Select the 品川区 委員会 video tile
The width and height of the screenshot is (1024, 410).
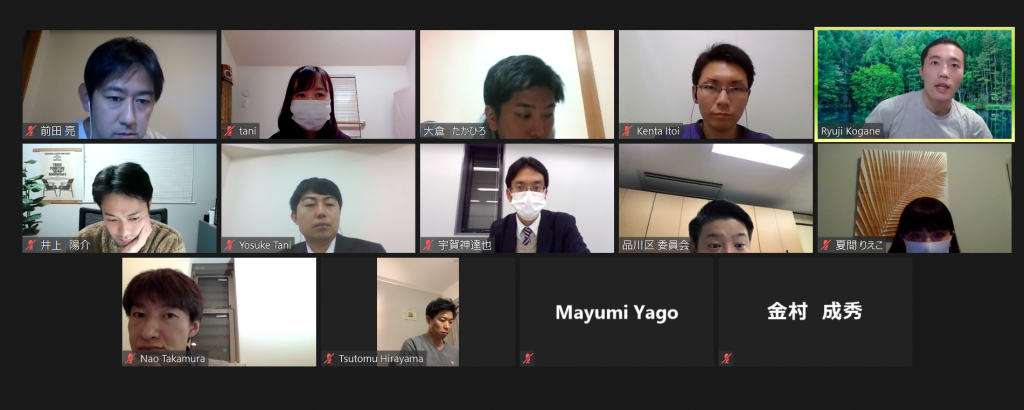click(716, 198)
